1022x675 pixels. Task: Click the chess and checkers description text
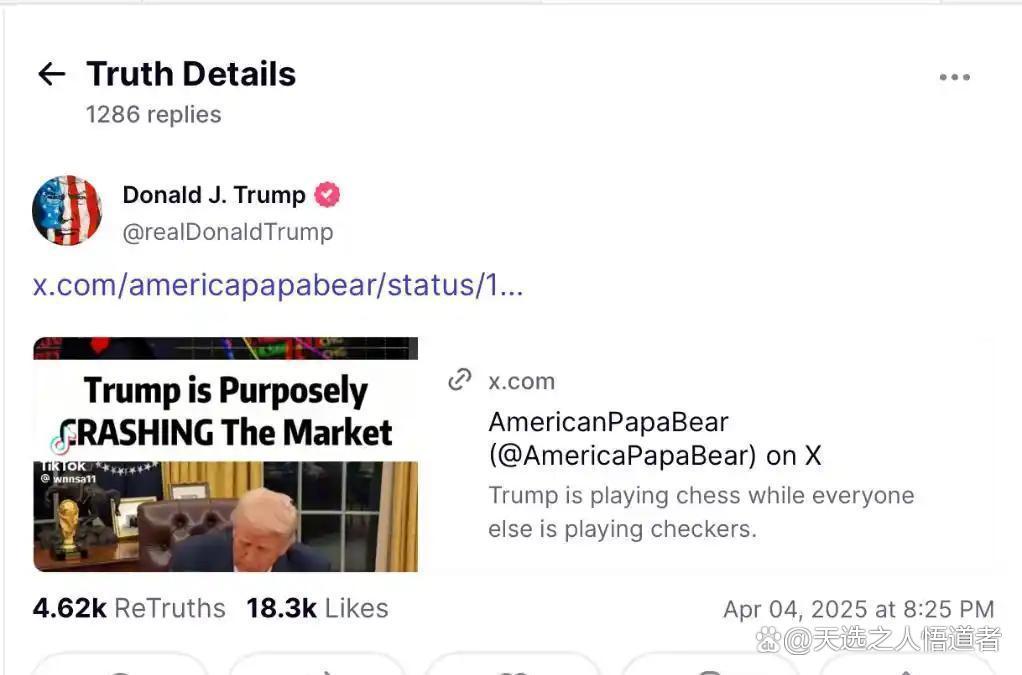pos(700,512)
